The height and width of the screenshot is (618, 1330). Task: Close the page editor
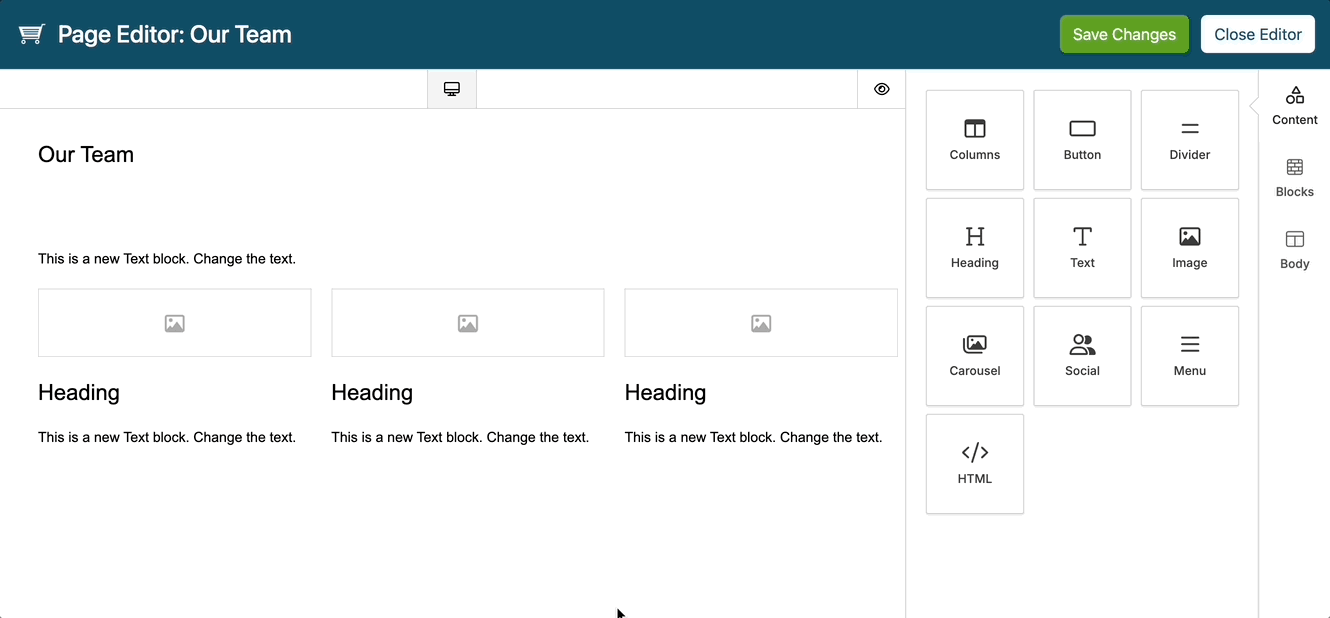click(x=1257, y=33)
